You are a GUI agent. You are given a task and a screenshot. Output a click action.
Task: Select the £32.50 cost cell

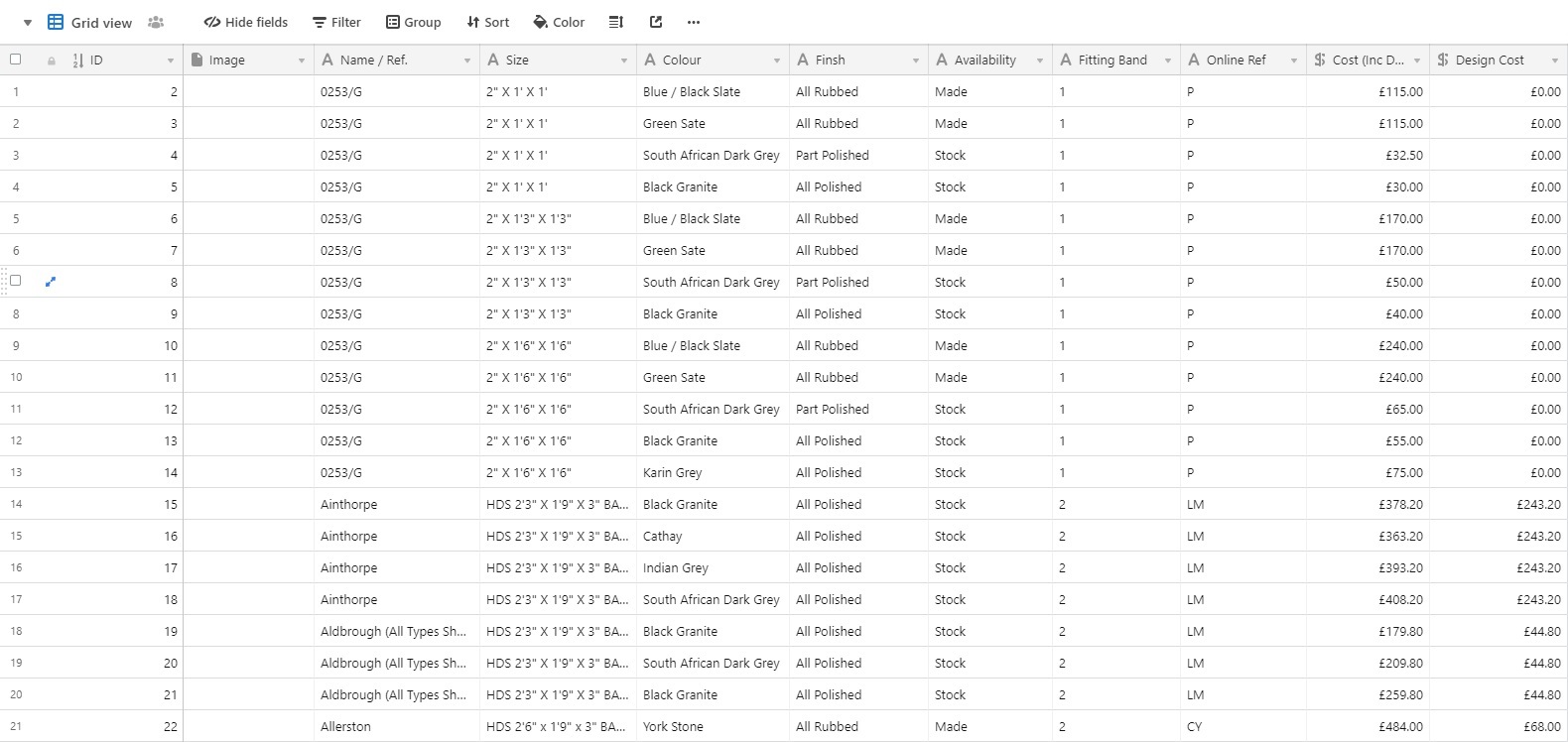(1368, 155)
